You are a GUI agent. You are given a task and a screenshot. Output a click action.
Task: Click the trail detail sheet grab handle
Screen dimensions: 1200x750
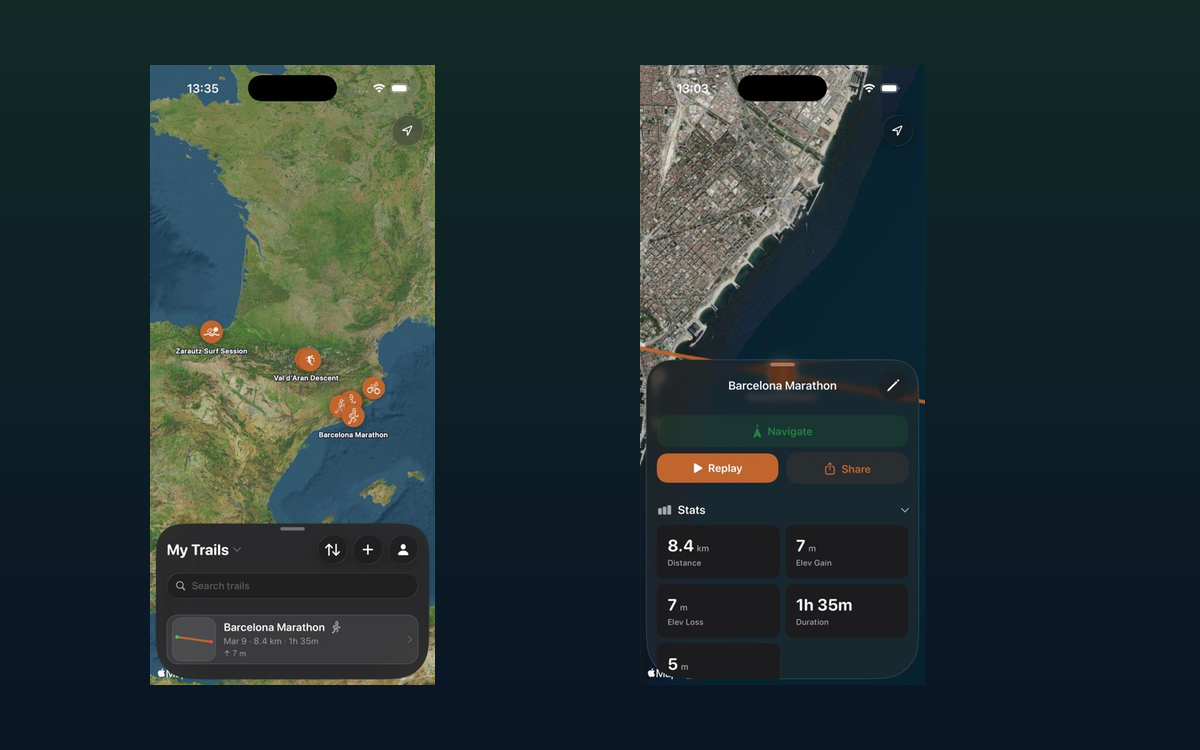(782, 364)
